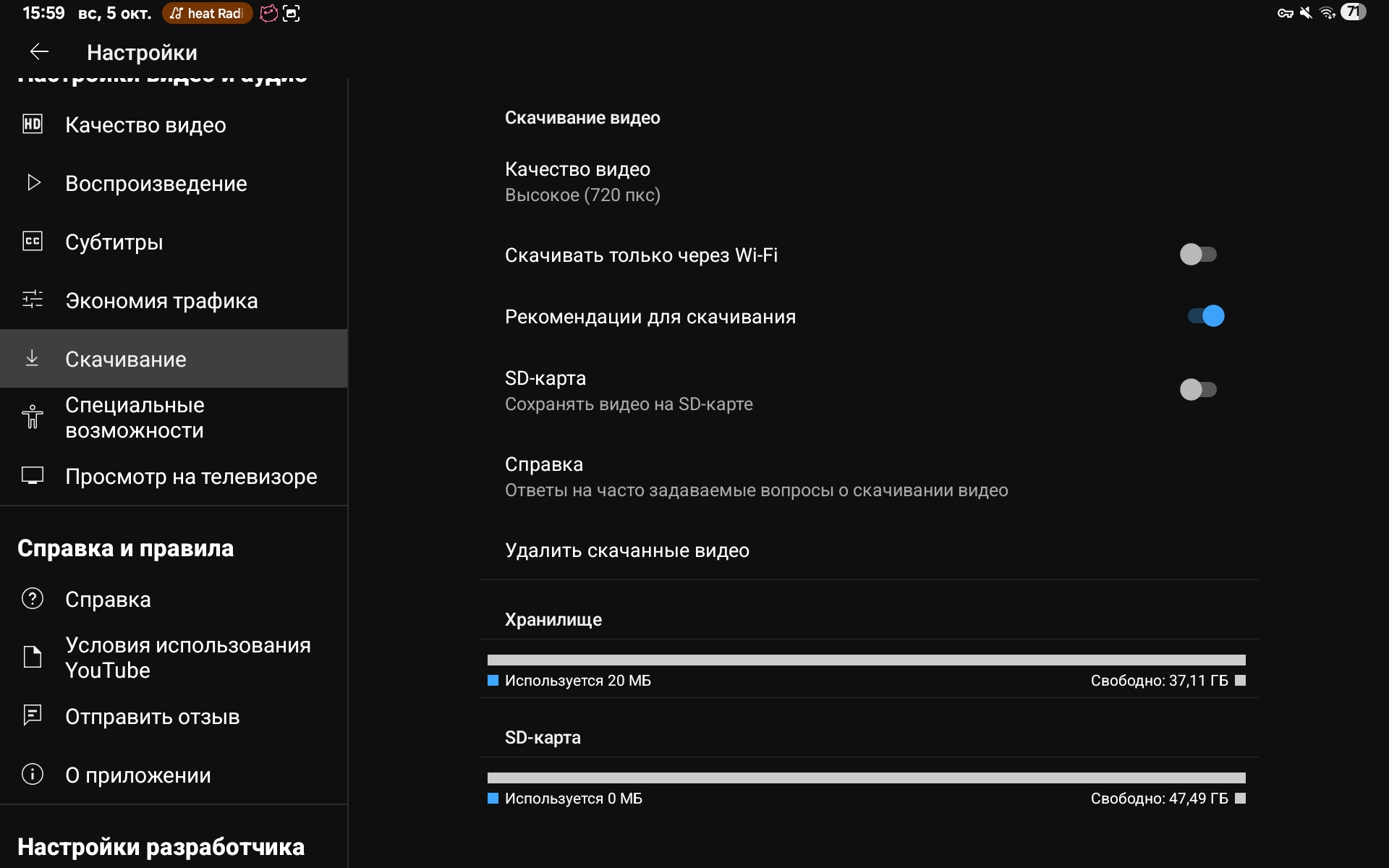Open Справка about downloading videos
The height and width of the screenshot is (868, 1389).
[755, 477]
